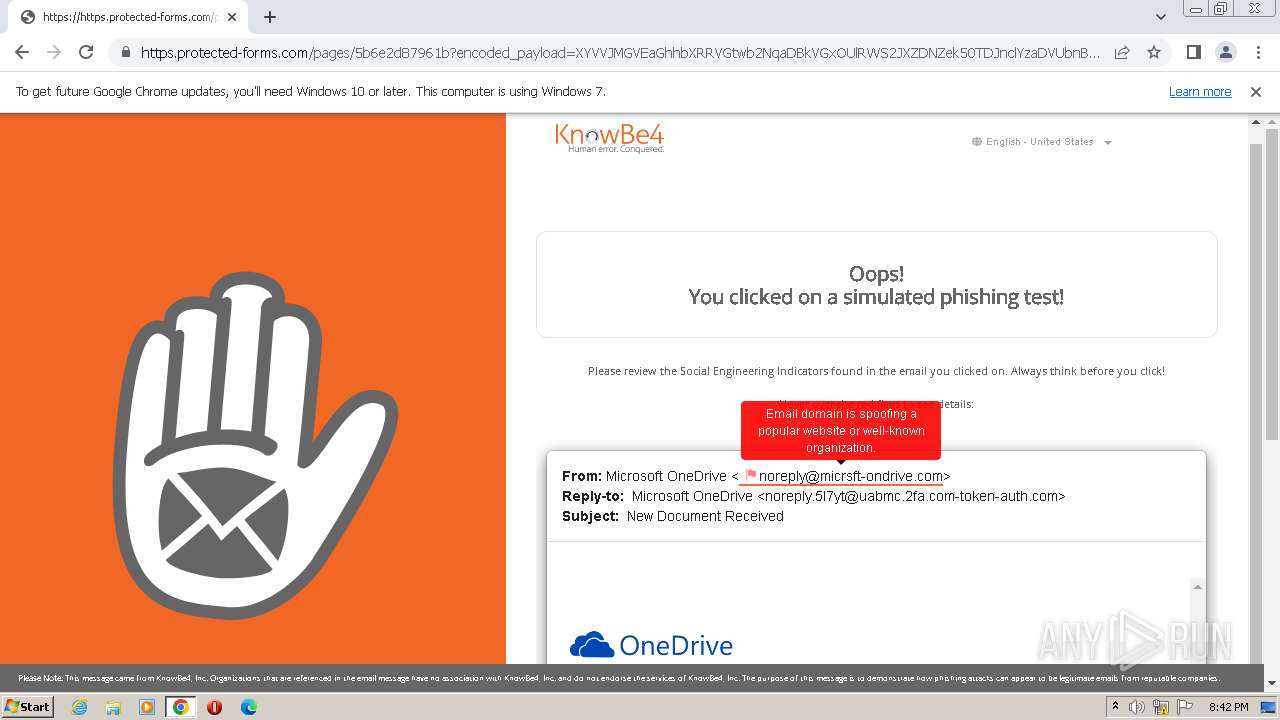Viewport: 1280px width, 720px height.
Task: Click the flagged sender address noreply@micrsft-ondrive.com
Action: tap(851, 476)
